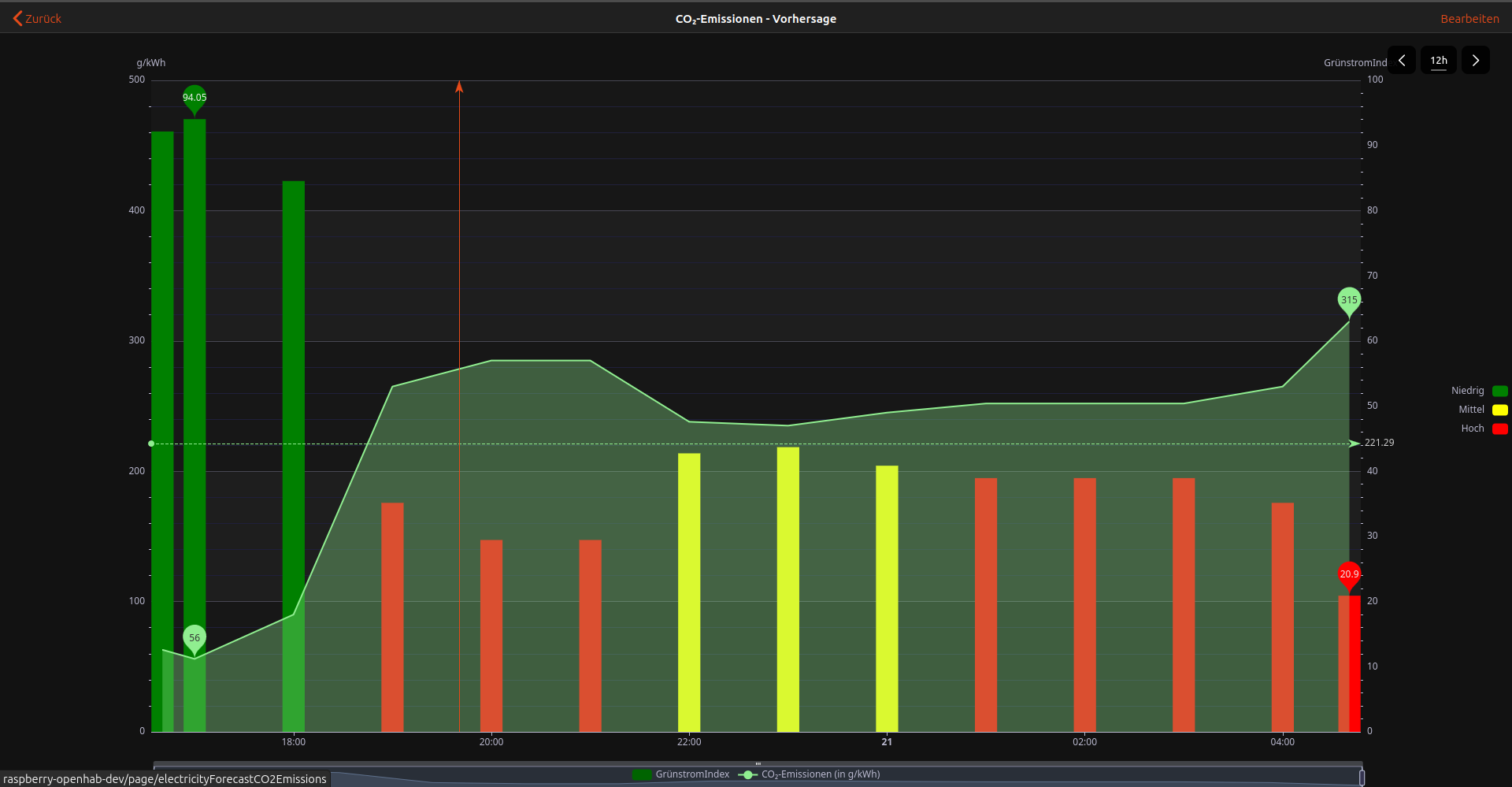1512x787 pixels.
Task: Go to the next time period
Action: 1475,61
